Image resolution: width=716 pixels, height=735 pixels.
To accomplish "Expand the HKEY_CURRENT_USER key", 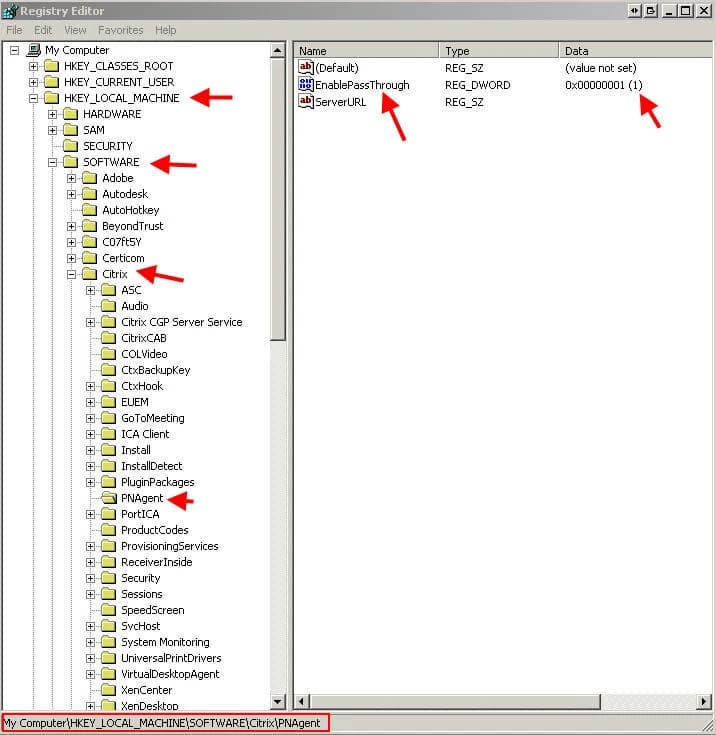I will (33, 82).
